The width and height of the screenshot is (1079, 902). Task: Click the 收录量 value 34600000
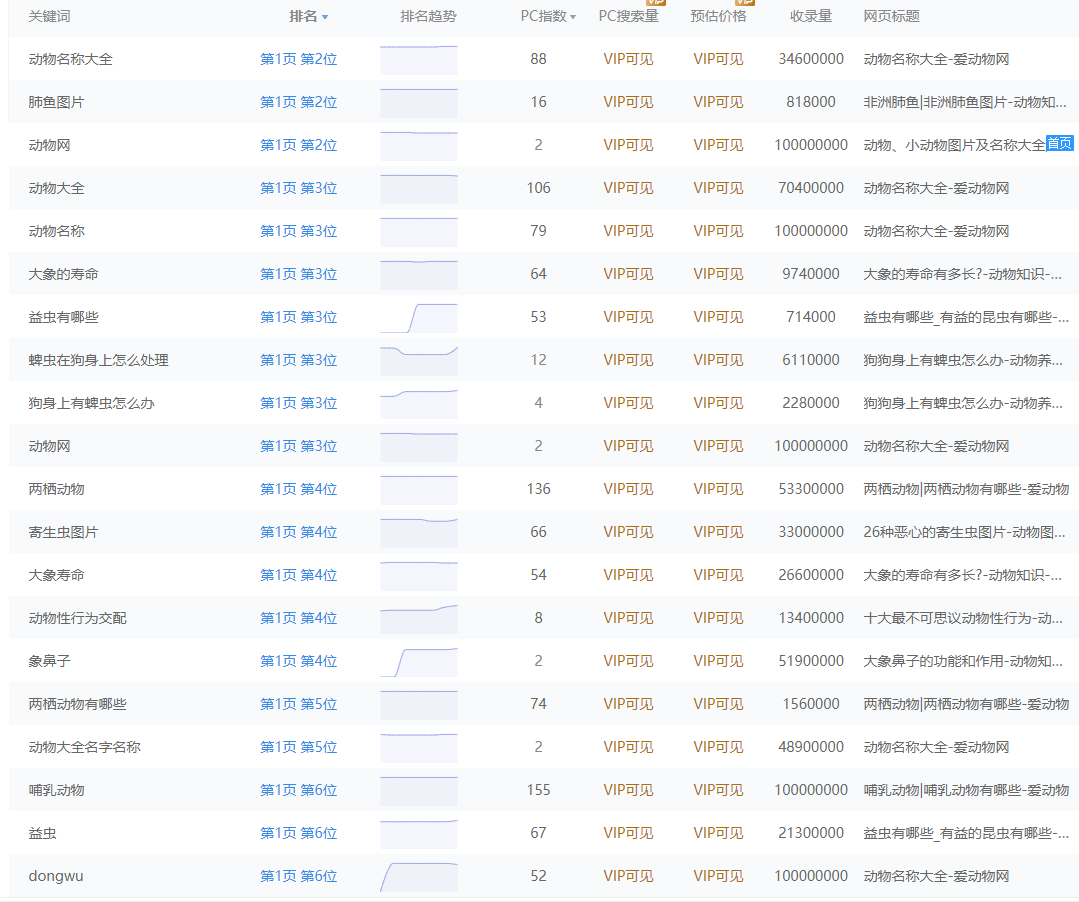(x=811, y=59)
